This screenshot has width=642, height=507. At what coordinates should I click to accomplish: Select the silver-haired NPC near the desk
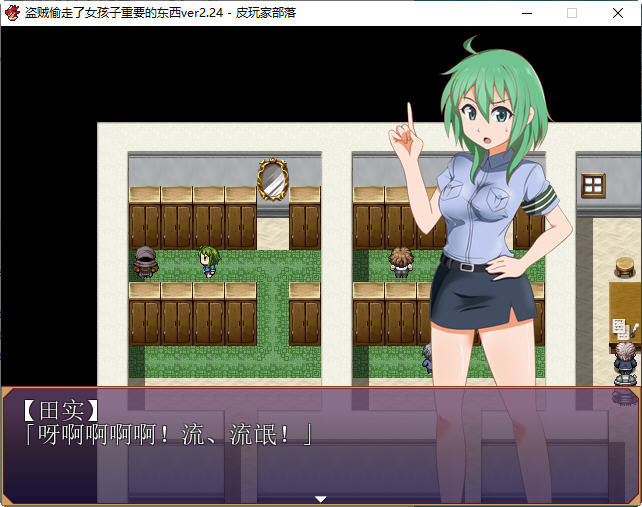pyautogui.click(x=625, y=362)
